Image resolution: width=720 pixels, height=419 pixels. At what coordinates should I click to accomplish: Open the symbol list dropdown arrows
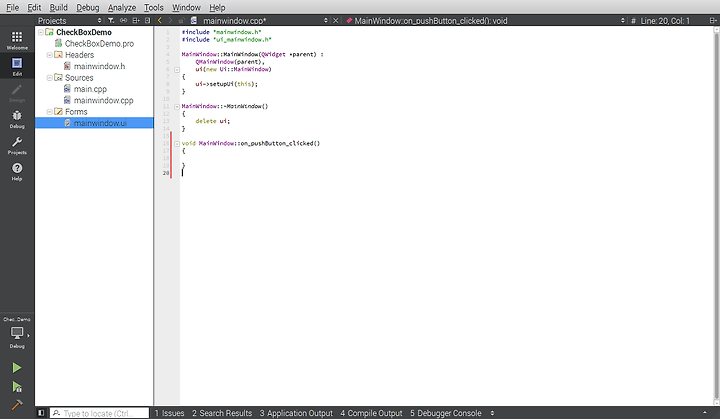623,20
